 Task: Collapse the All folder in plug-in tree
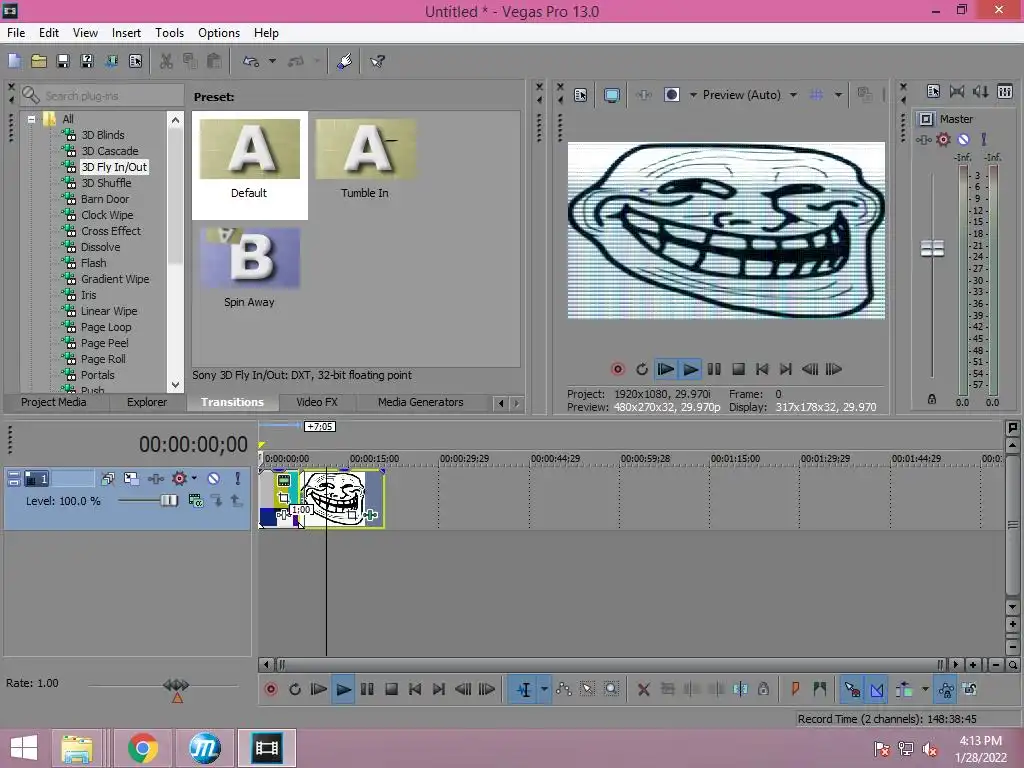pyautogui.click(x=31, y=119)
